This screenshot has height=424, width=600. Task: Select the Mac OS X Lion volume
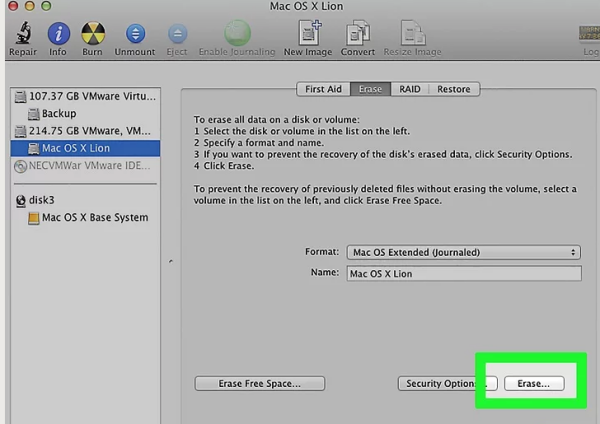85,148
